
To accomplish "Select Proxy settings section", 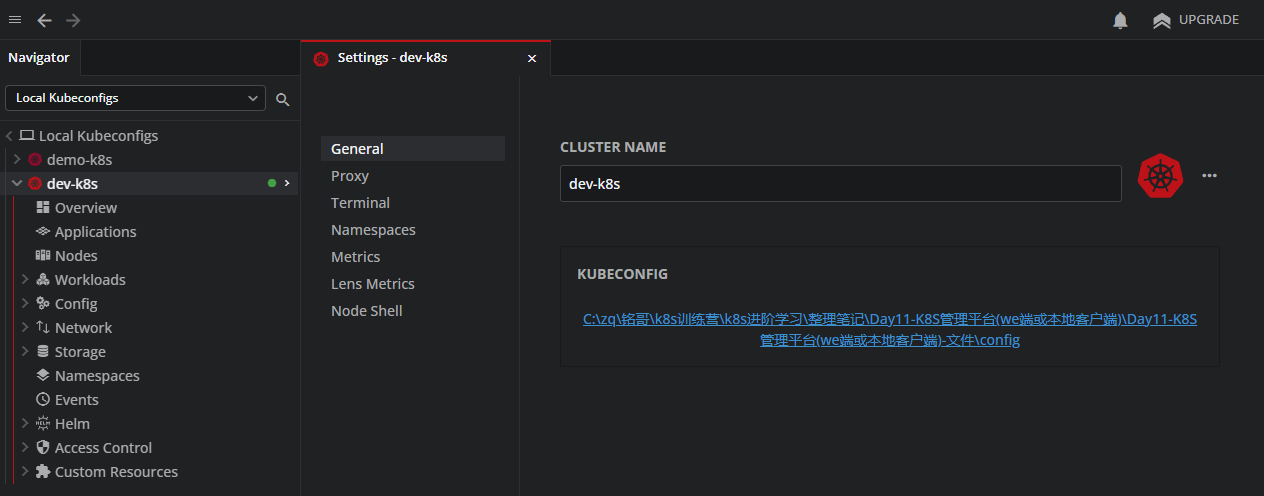I will click(x=413, y=176).
